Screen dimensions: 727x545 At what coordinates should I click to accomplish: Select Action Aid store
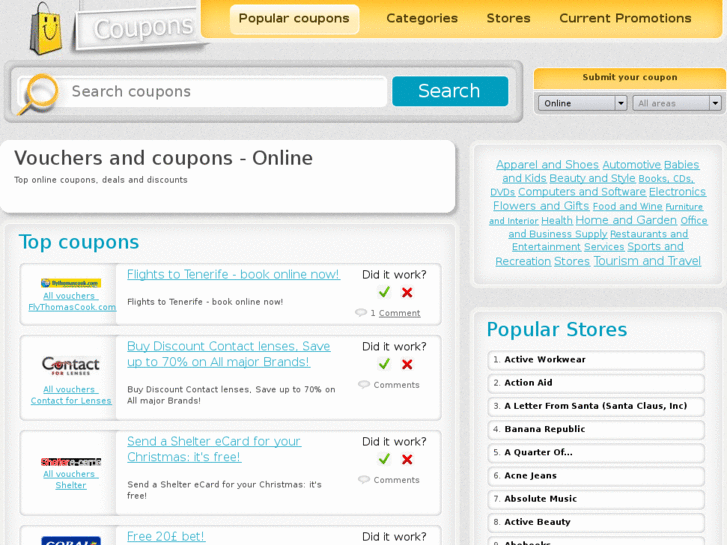click(x=596, y=383)
